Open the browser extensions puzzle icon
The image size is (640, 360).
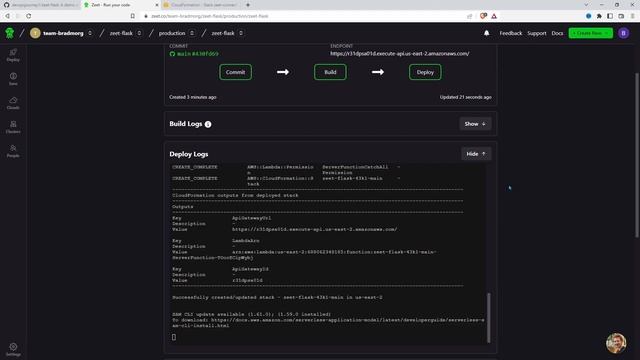click(x=599, y=16)
